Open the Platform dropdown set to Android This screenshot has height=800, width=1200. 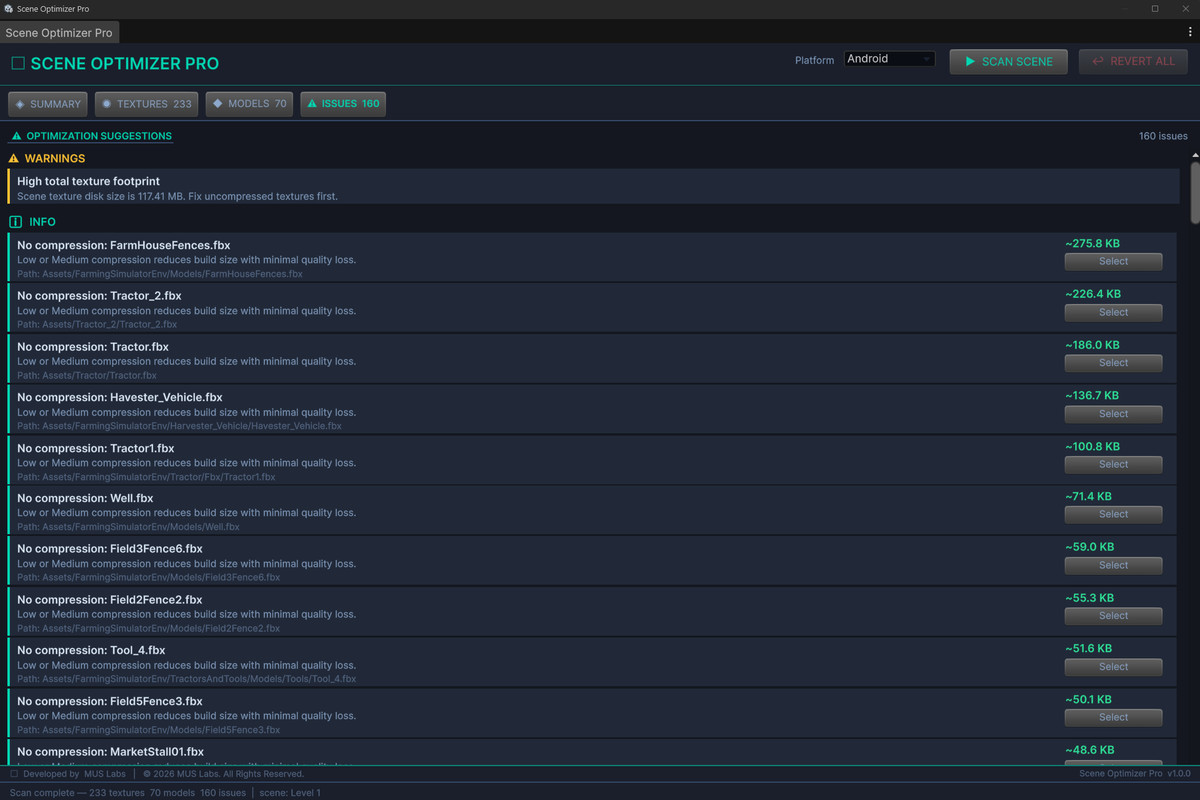(x=890, y=59)
